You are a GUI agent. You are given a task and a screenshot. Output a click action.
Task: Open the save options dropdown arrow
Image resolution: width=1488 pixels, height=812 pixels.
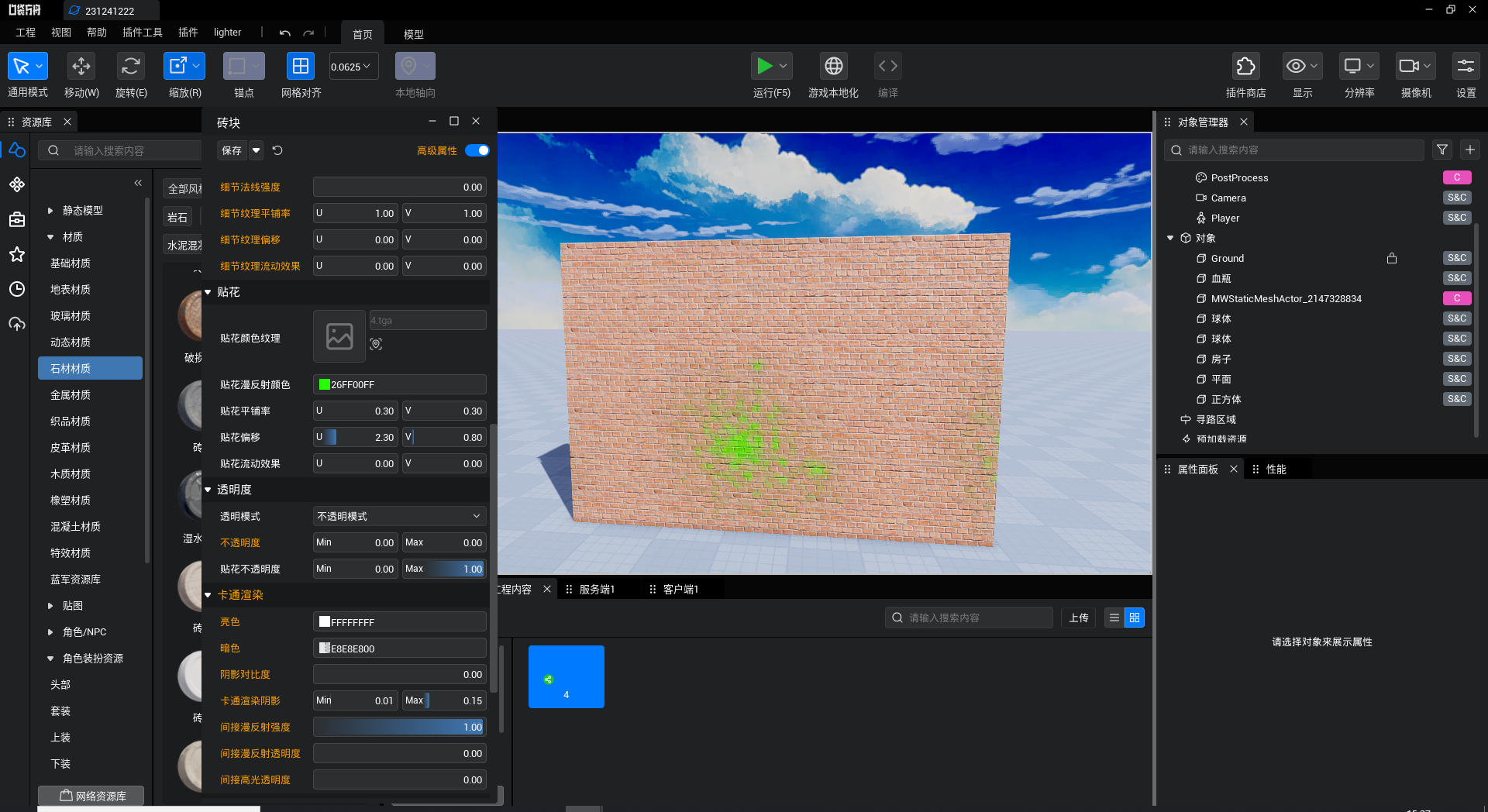tap(257, 150)
